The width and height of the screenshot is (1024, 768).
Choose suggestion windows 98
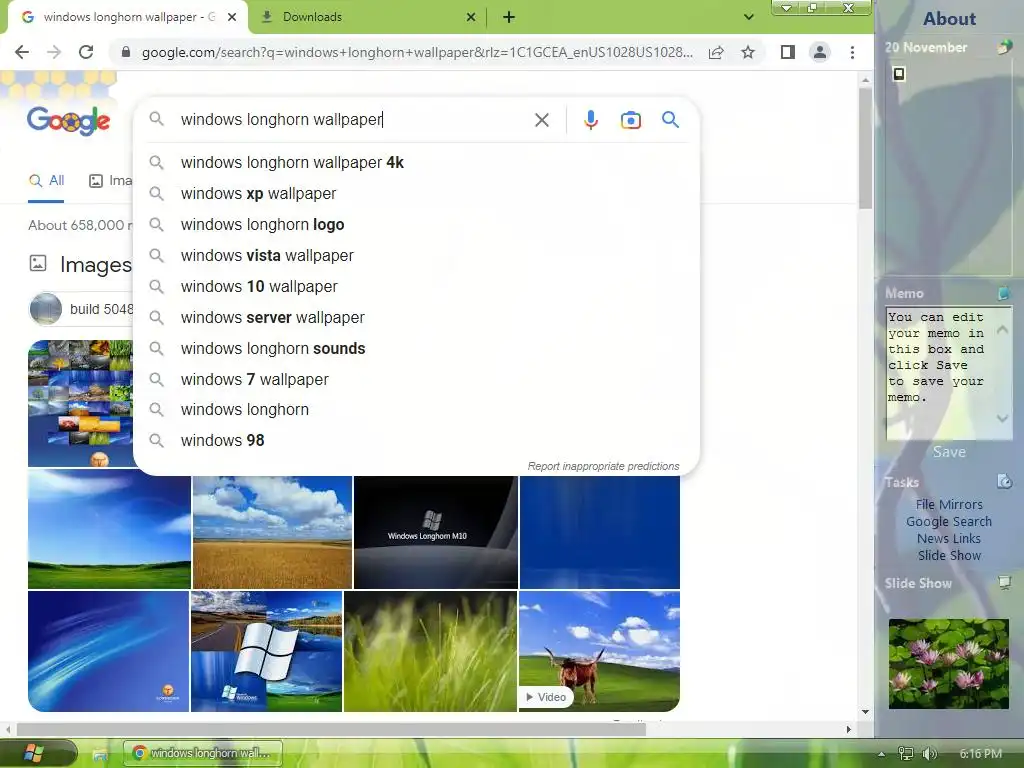click(416, 441)
